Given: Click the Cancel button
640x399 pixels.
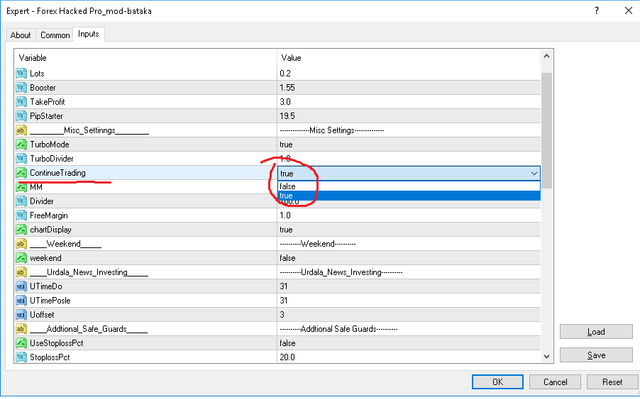Looking at the screenshot, I should pyautogui.click(x=555, y=382).
